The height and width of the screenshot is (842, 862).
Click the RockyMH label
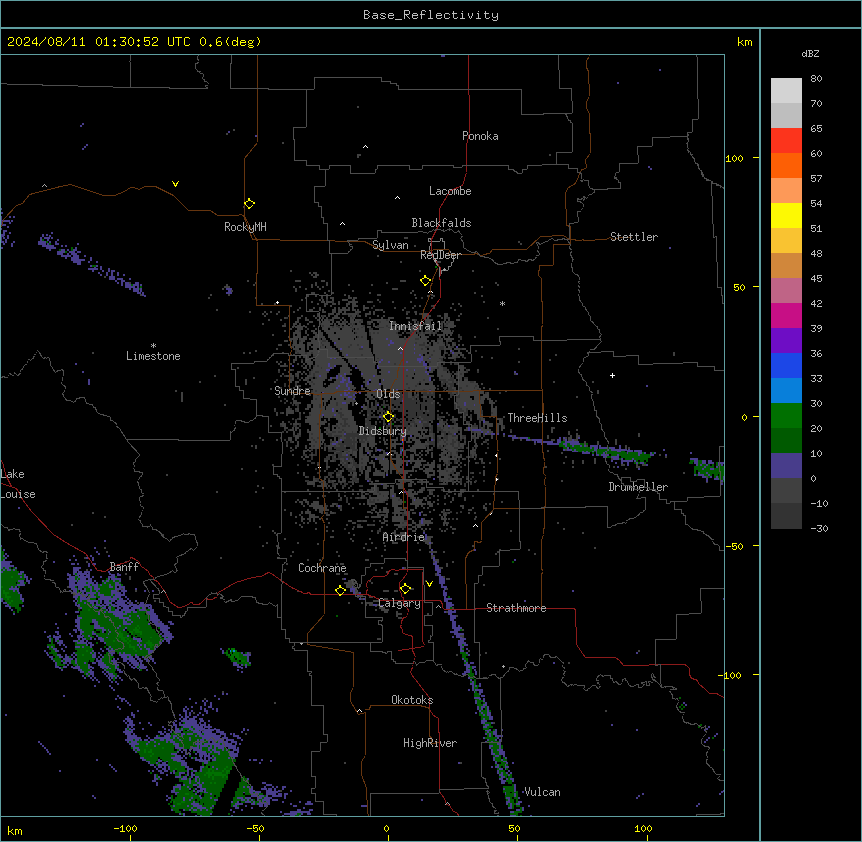245,227
